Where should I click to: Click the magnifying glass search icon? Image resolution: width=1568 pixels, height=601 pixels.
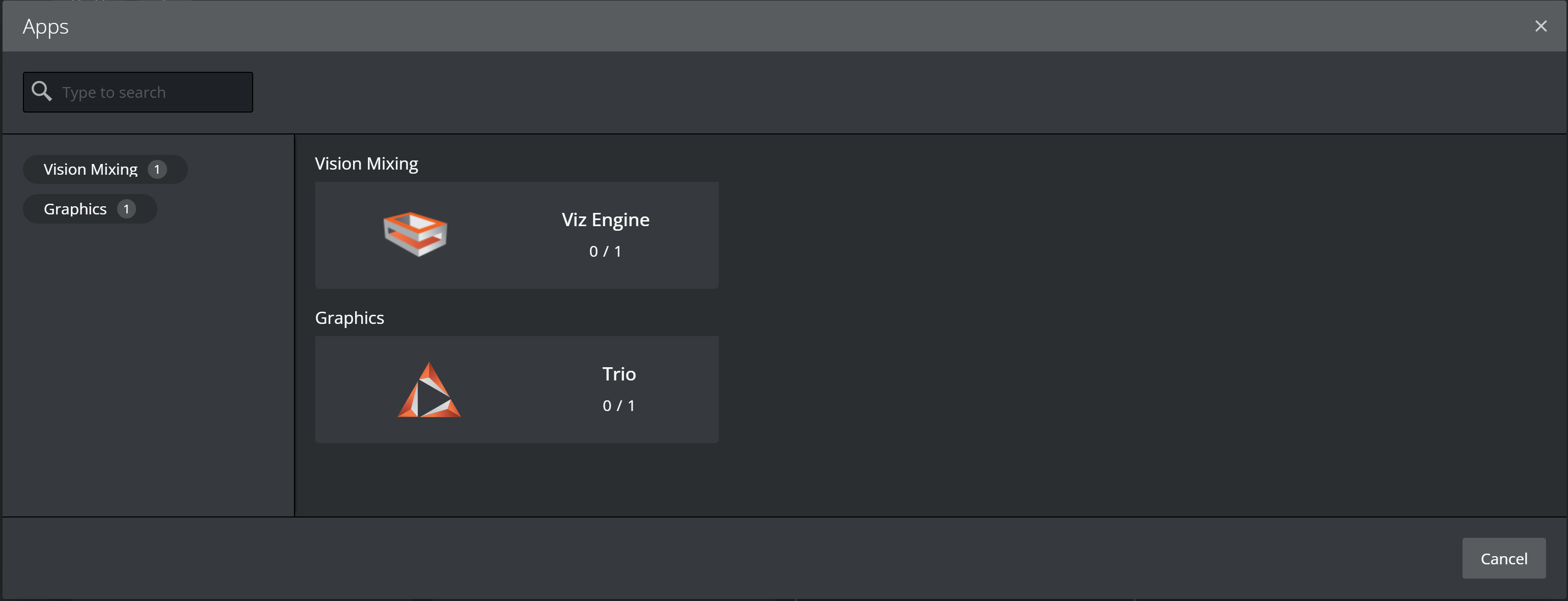pyautogui.click(x=41, y=91)
